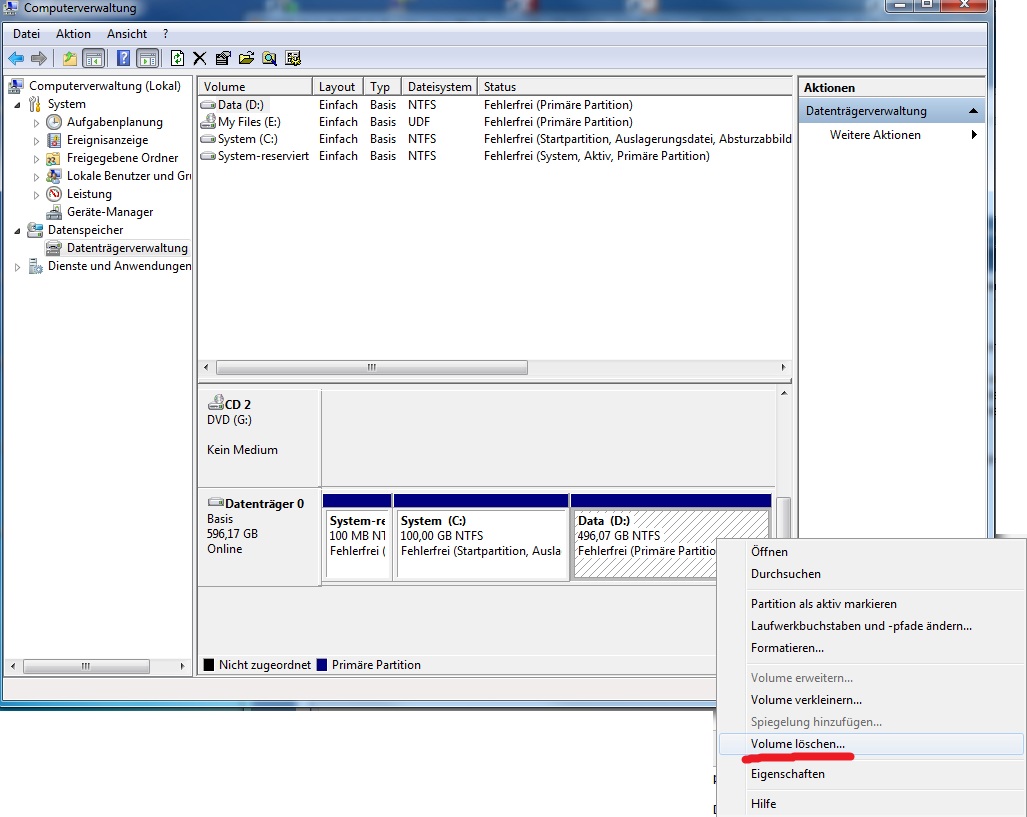Open the Aktion menu

[73, 34]
